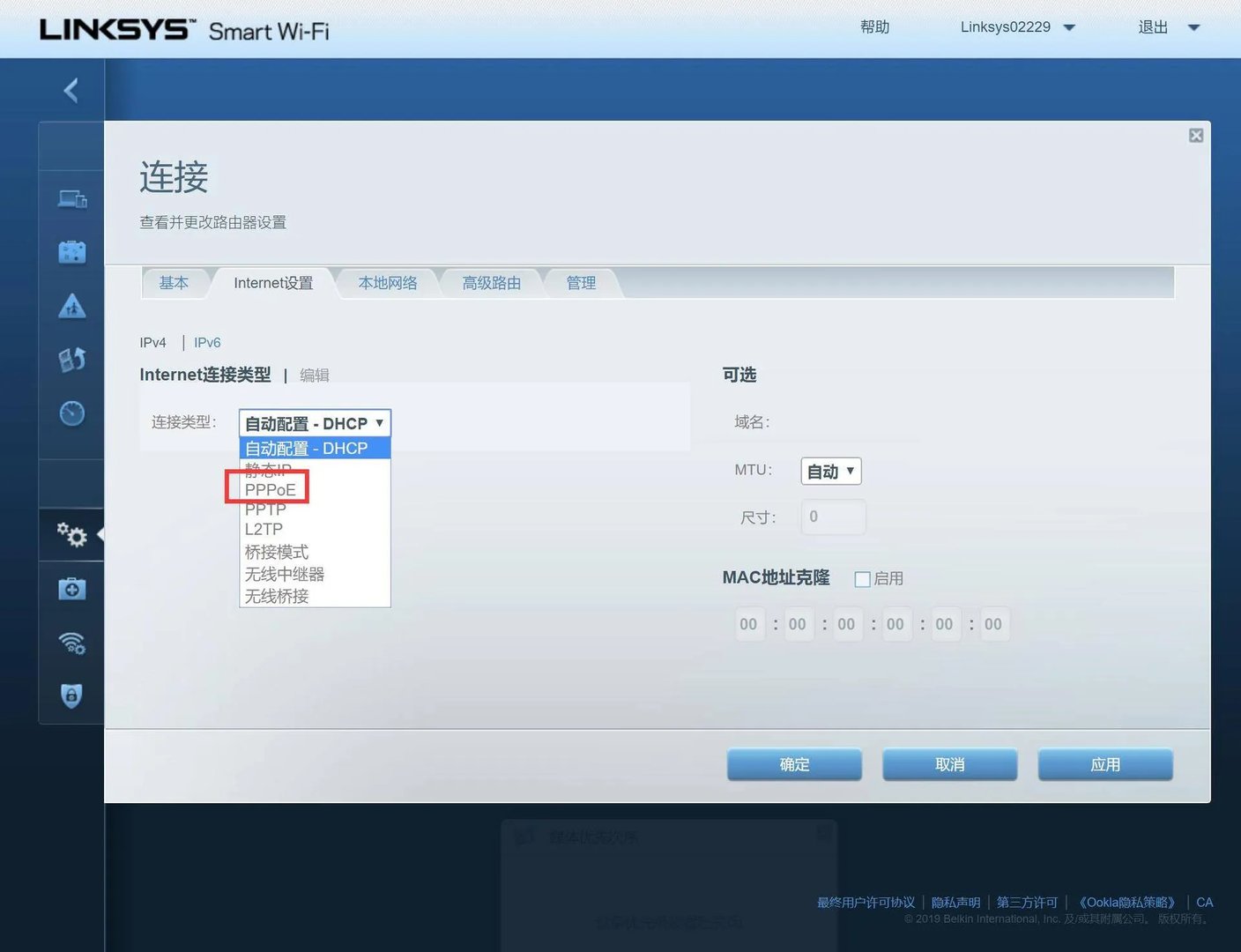Open the Wireless settings panel
Screen dimensions: 1241x952
[x=71, y=643]
